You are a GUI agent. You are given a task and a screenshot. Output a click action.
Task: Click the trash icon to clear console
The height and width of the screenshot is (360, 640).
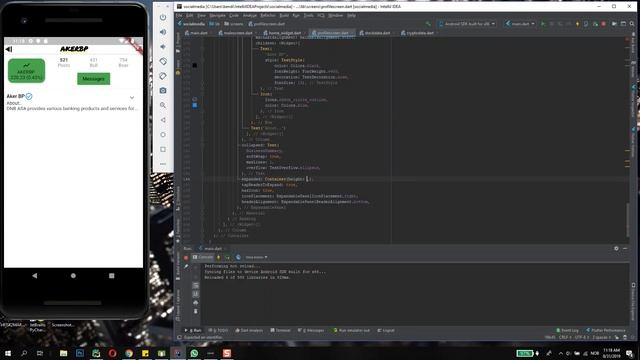click(x=196, y=311)
